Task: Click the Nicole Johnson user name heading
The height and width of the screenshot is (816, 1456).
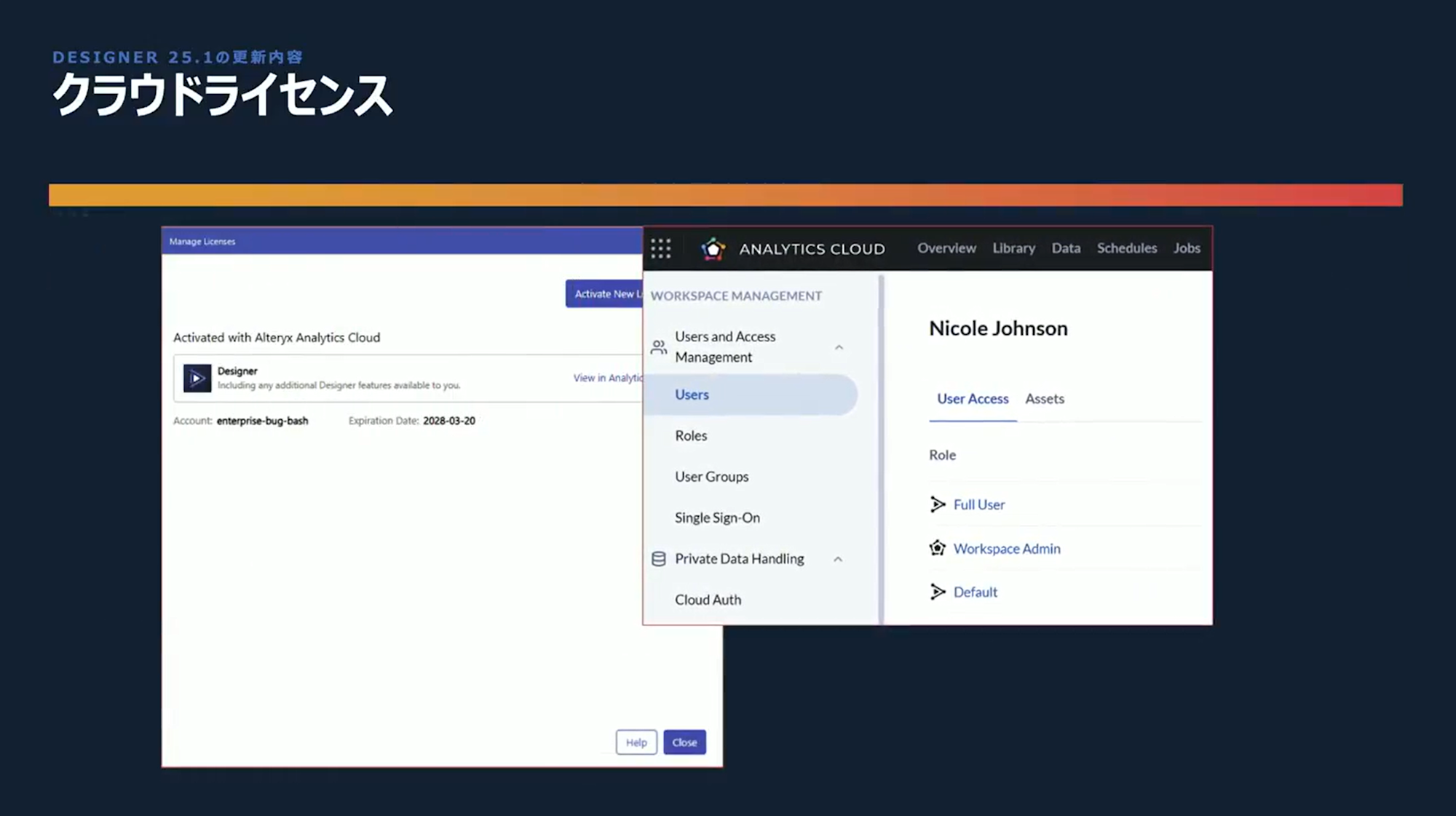Action: pos(998,328)
